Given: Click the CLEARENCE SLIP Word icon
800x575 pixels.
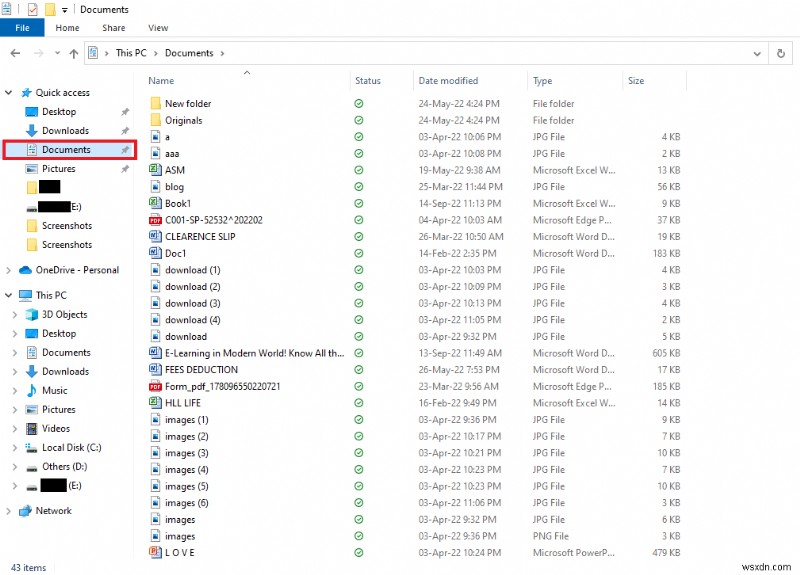Looking at the screenshot, I should coord(155,236).
